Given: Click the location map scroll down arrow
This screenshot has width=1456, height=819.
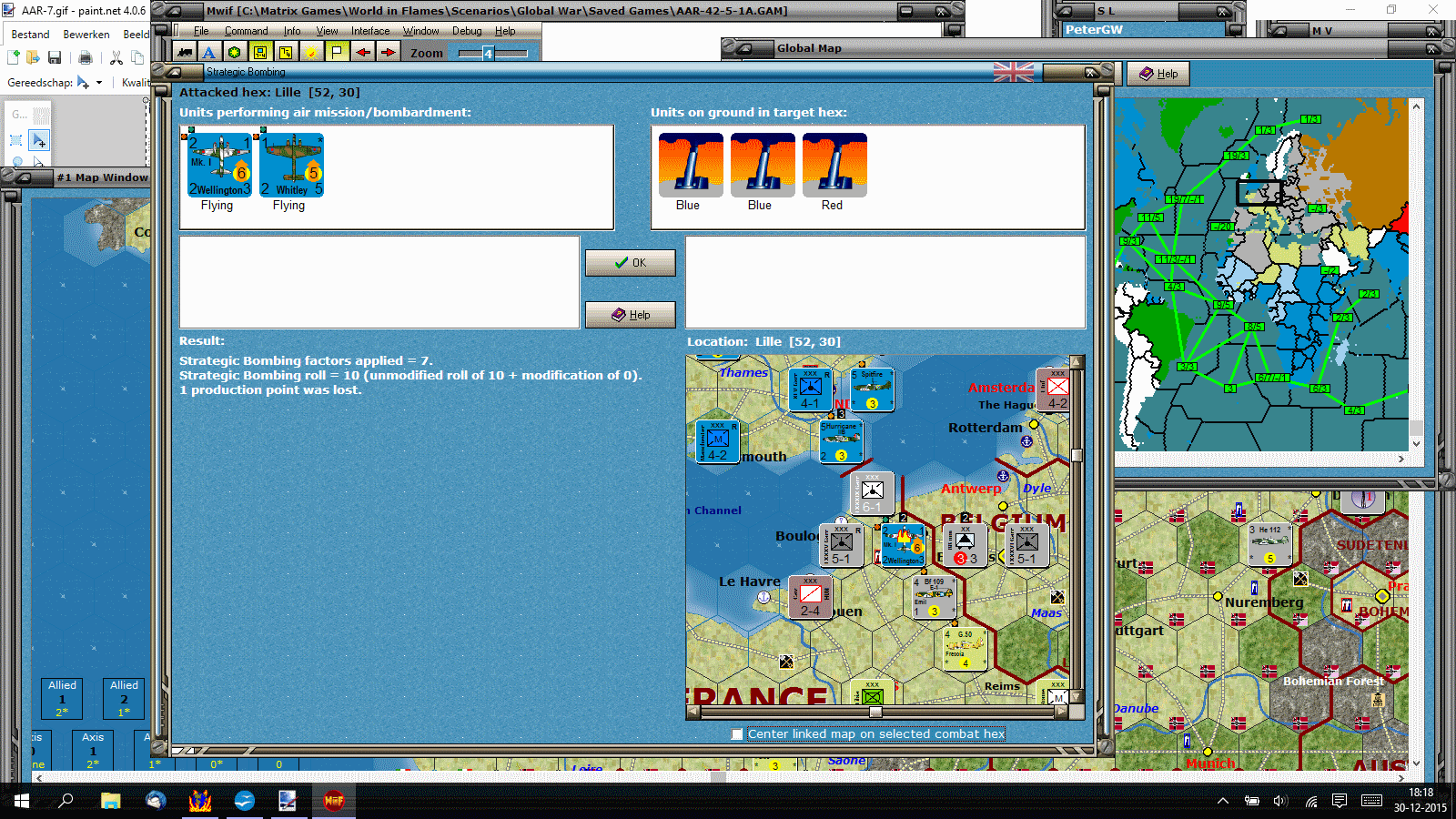Looking at the screenshot, I should point(1077,697).
